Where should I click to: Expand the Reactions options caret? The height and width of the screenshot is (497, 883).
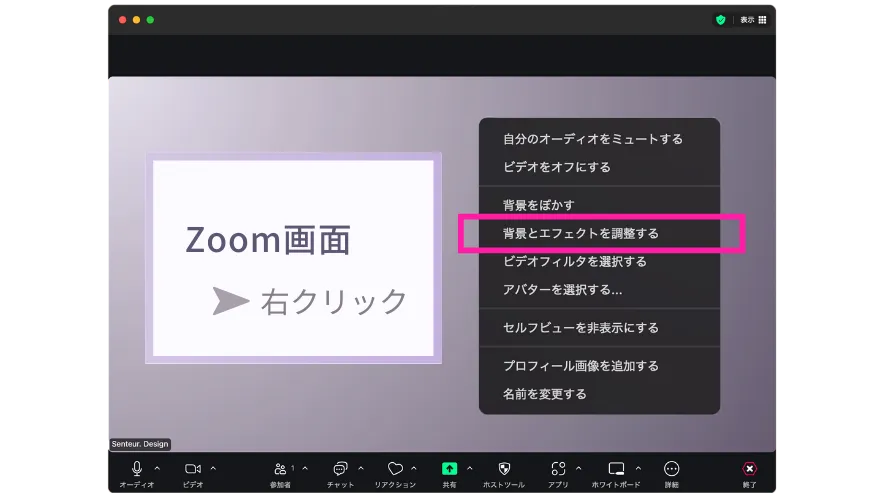coord(414,468)
